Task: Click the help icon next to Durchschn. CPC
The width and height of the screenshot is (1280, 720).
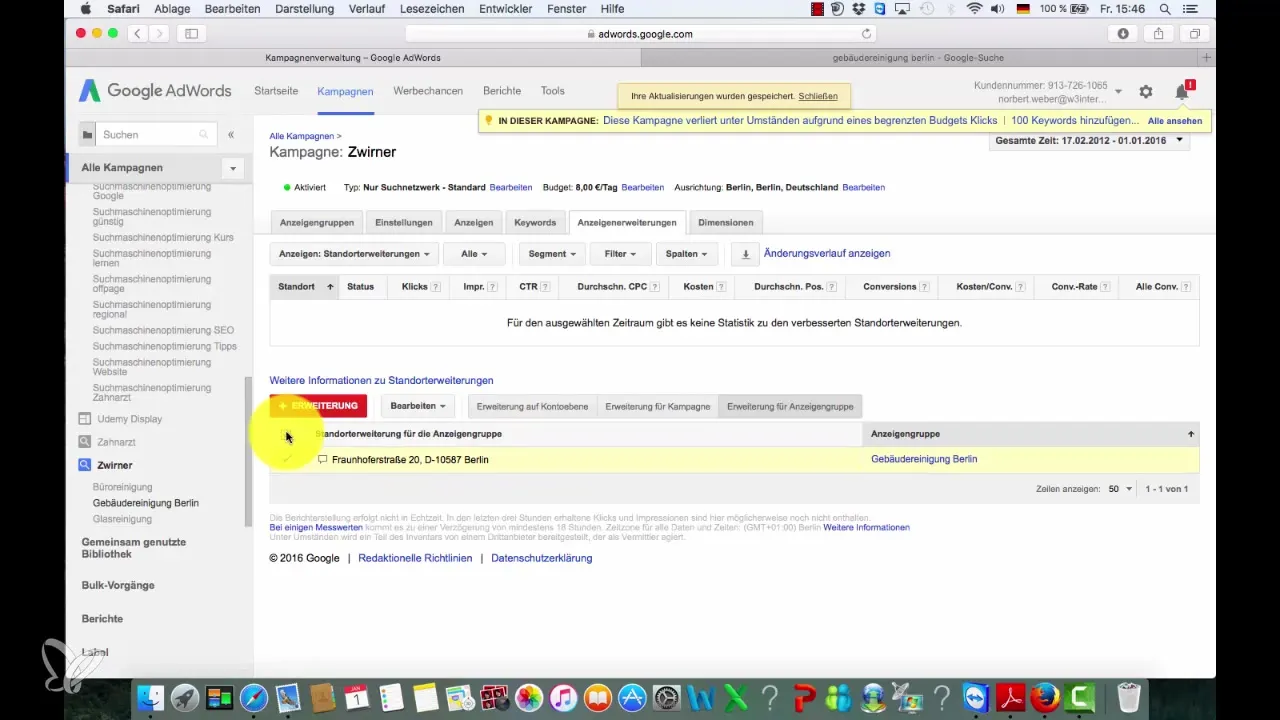Action: [655, 287]
